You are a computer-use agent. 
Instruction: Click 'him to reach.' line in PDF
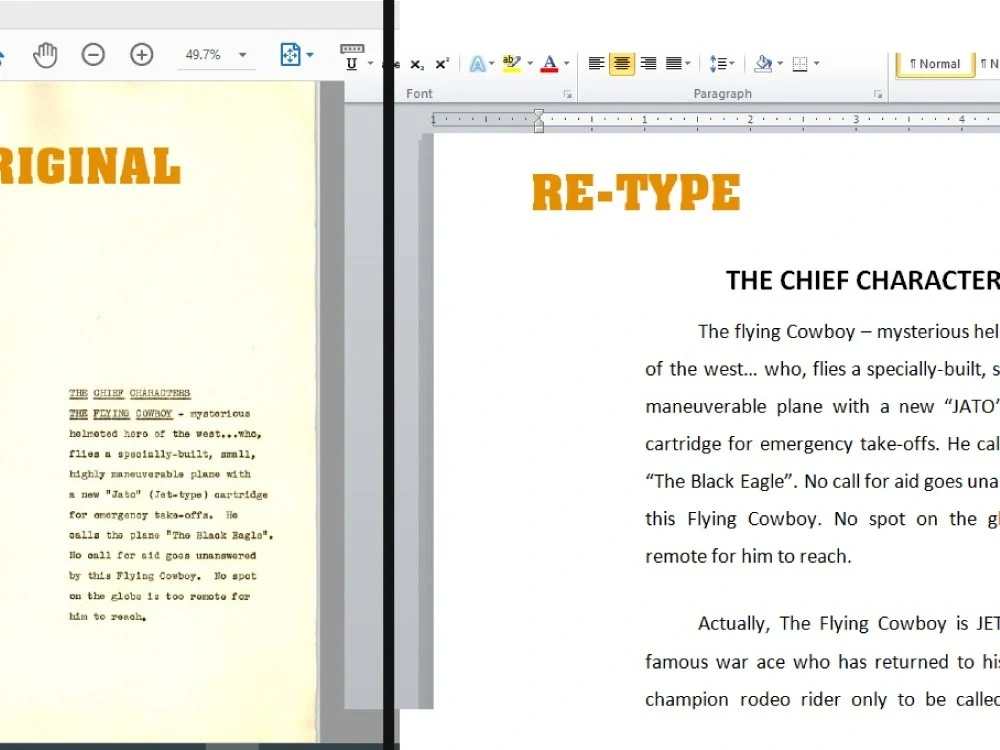pos(108,617)
